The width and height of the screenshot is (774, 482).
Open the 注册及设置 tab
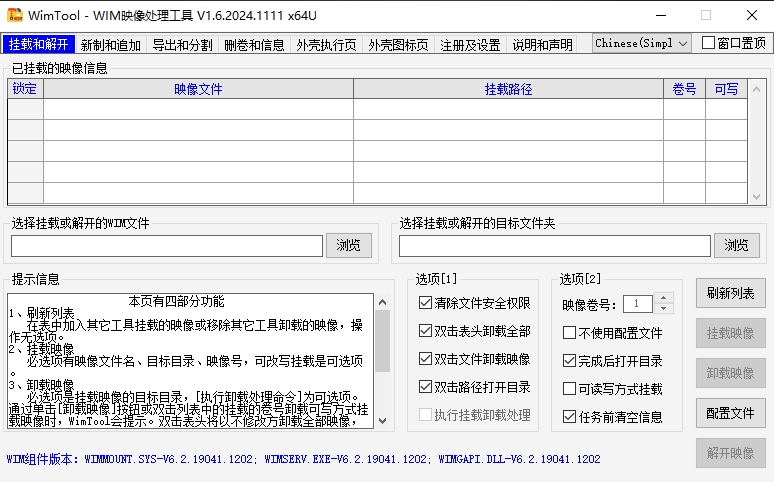pos(470,45)
